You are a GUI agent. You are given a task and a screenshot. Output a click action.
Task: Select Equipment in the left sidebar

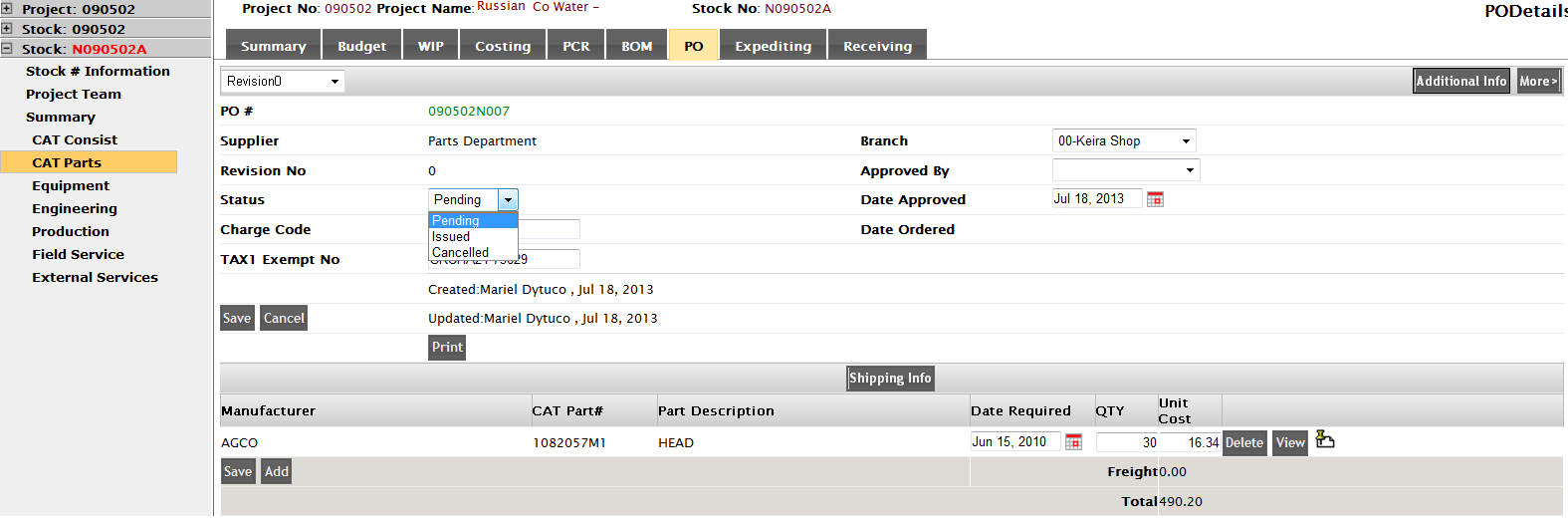click(71, 186)
